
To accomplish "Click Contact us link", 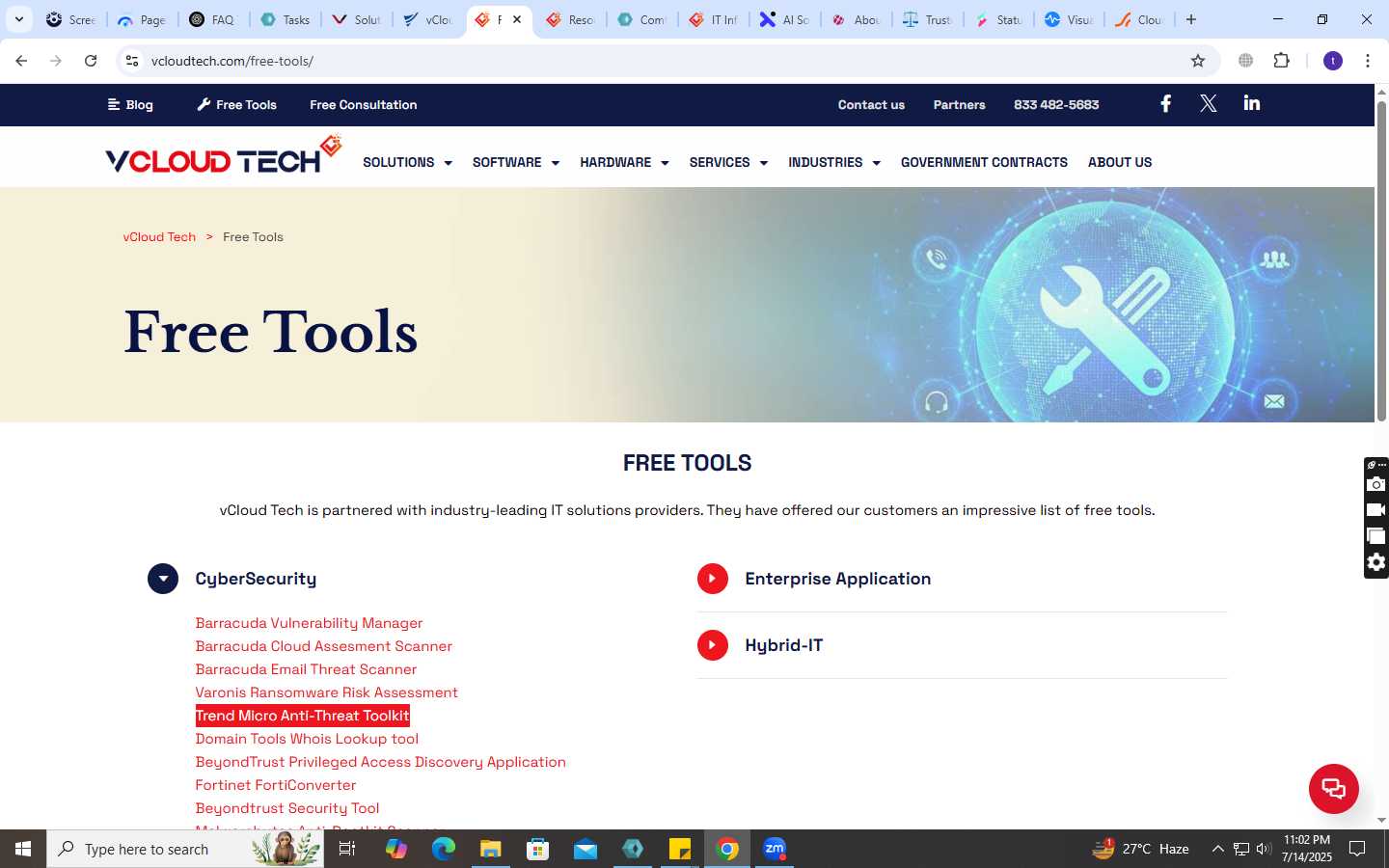I will 871,104.
